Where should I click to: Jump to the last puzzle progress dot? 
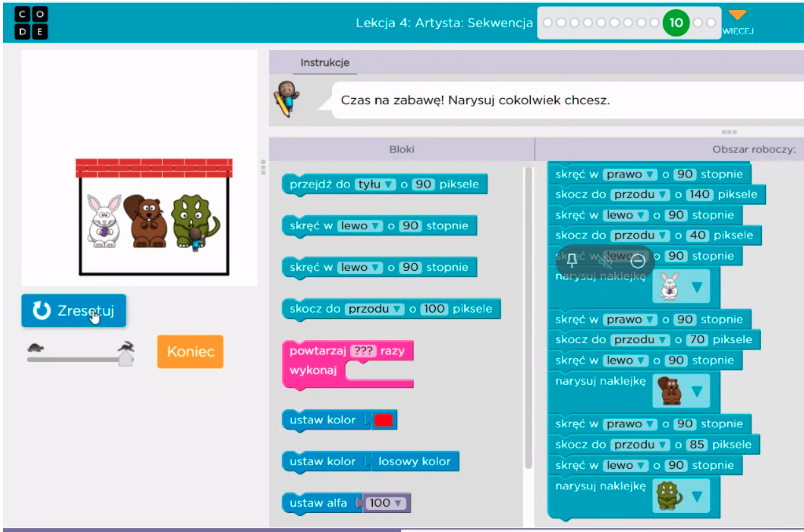point(711,23)
